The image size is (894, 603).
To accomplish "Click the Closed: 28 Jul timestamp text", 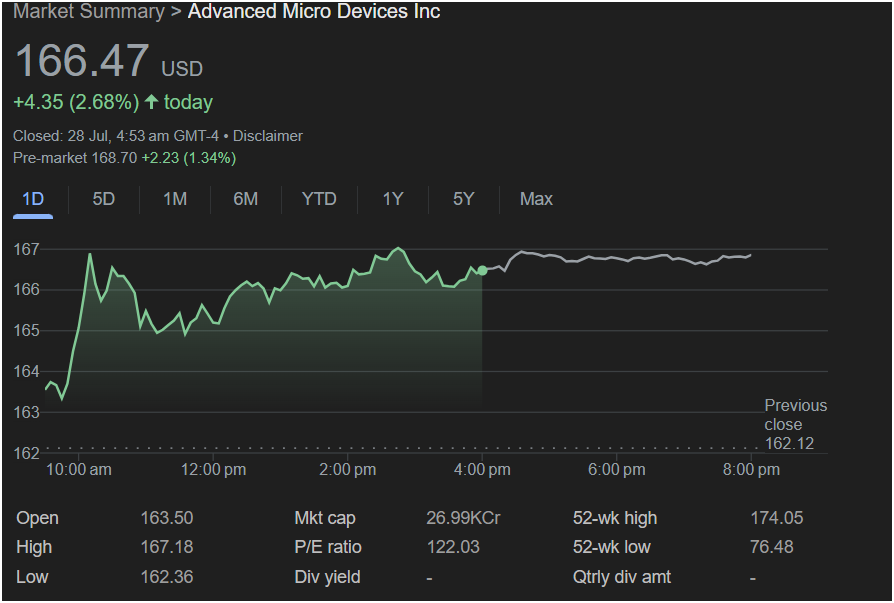I will [116, 136].
